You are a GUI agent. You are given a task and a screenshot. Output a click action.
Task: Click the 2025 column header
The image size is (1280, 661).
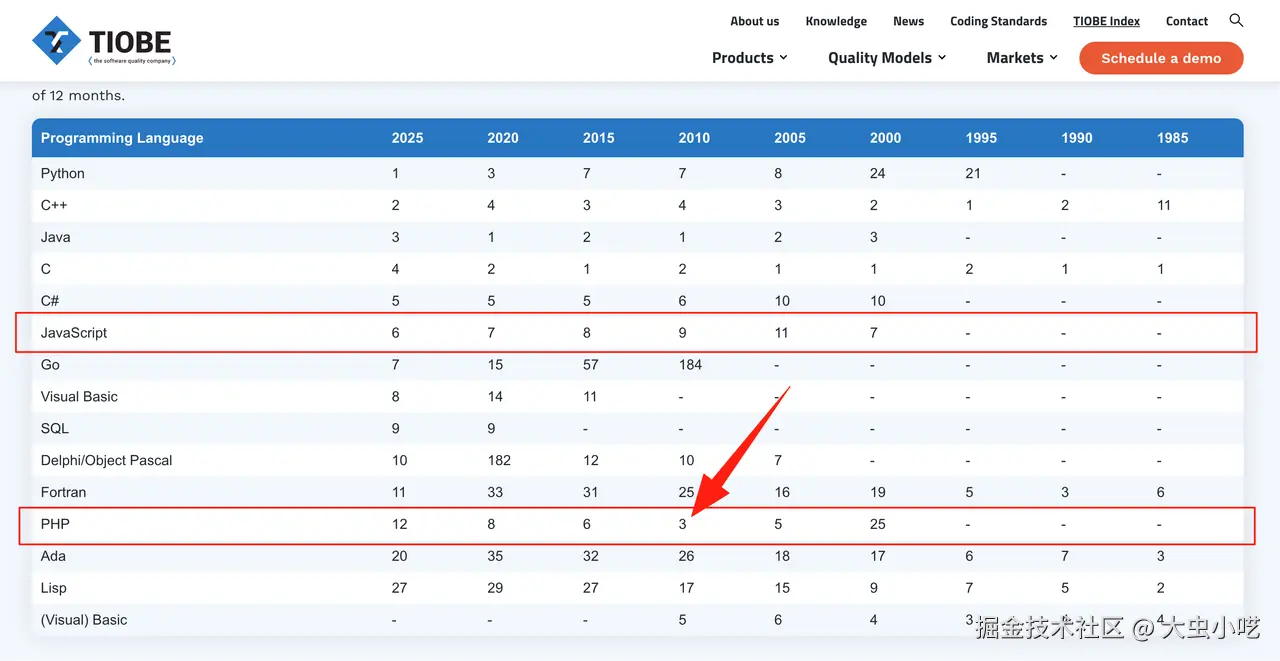click(x=407, y=138)
